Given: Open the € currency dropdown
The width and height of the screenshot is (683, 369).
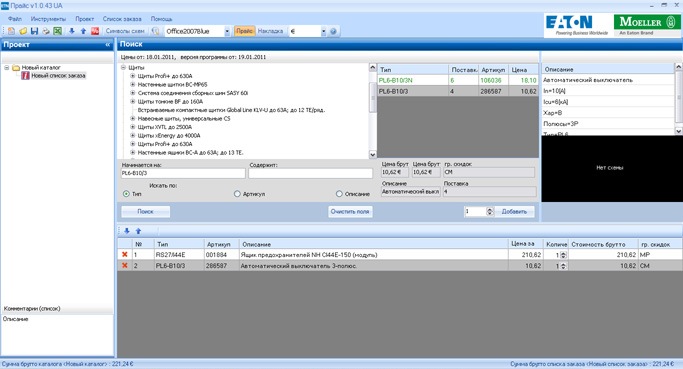Looking at the screenshot, I should pos(323,31).
